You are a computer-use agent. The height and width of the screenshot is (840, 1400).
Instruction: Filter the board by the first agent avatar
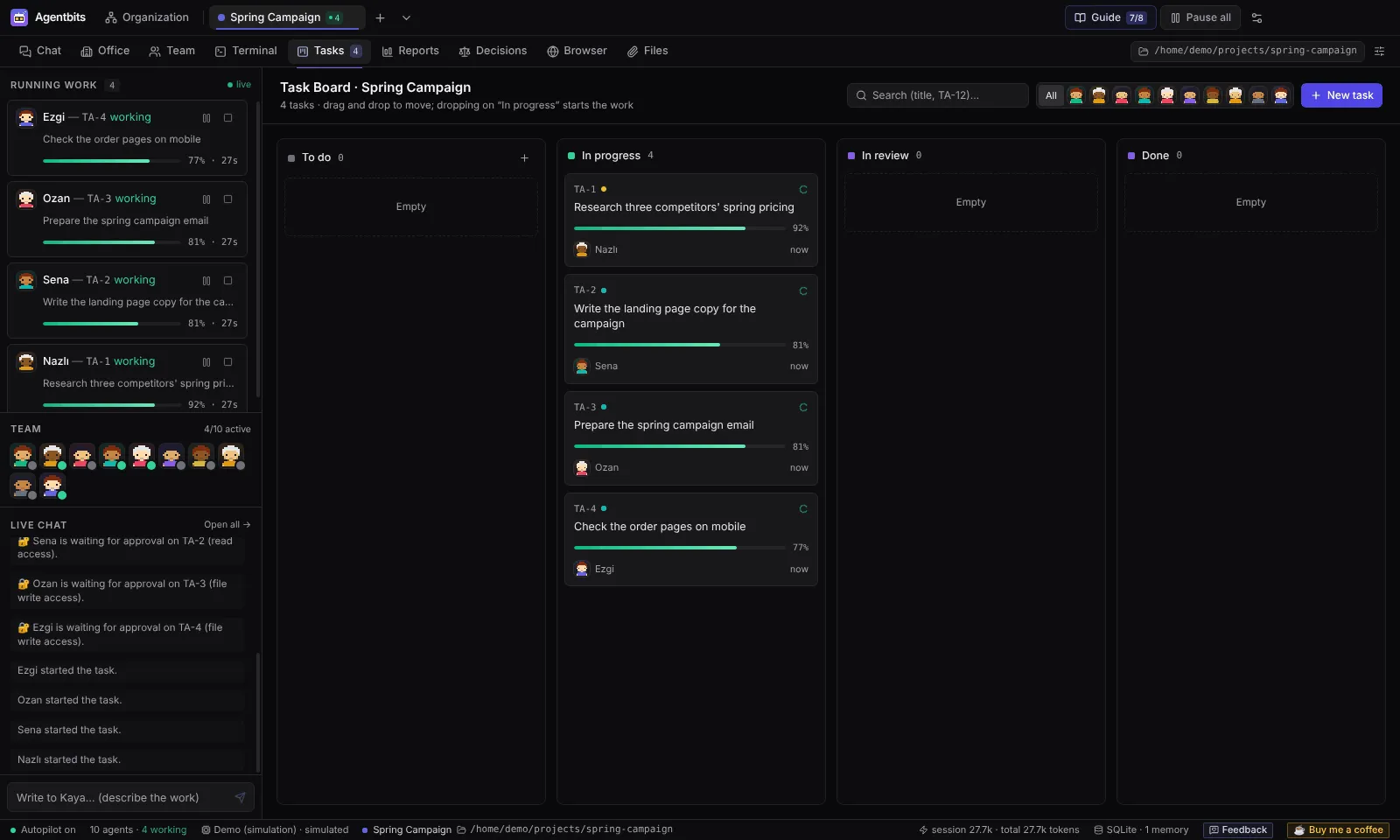[1076, 95]
